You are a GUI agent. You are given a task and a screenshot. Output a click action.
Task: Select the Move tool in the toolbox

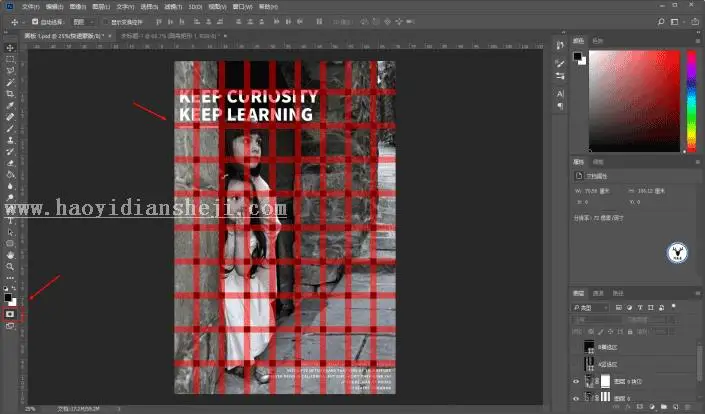(x=10, y=48)
